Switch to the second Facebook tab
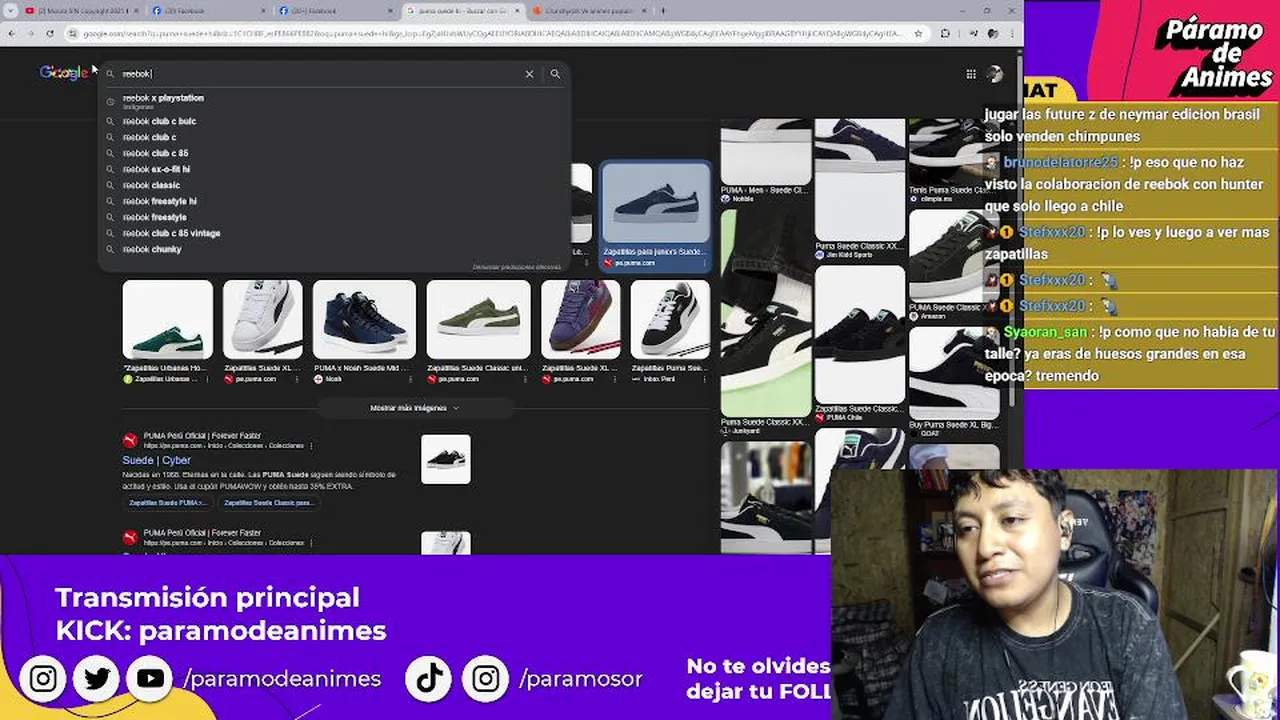This screenshot has height=720, width=1280. tap(335, 10)
